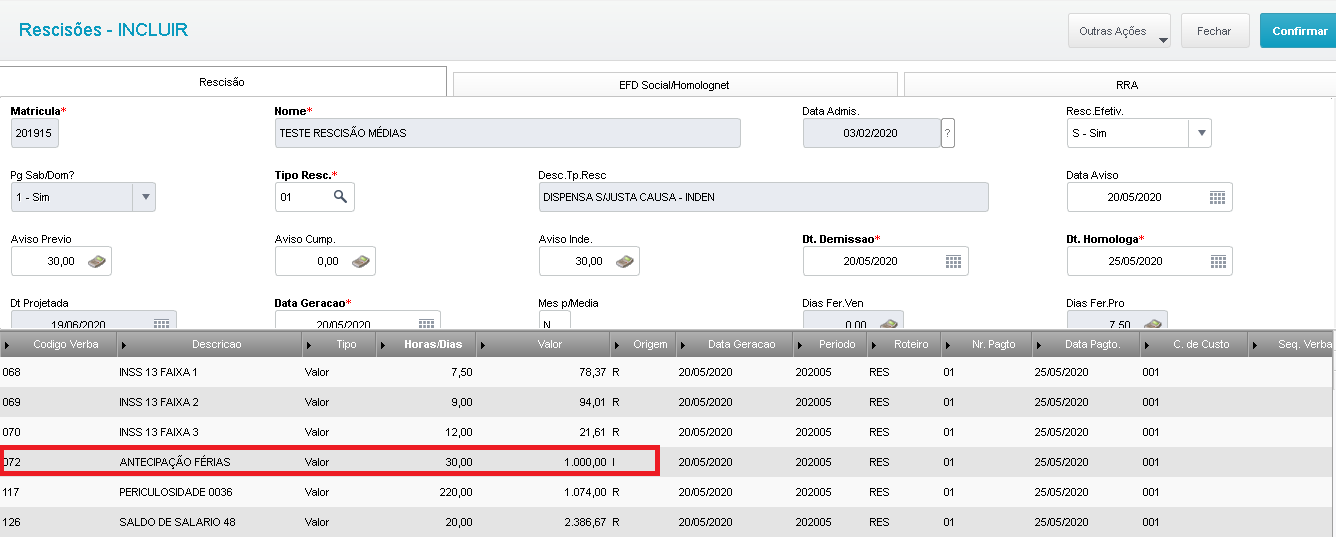
Task: Click the arrow of Tipo column header
Action: [310, 344]
